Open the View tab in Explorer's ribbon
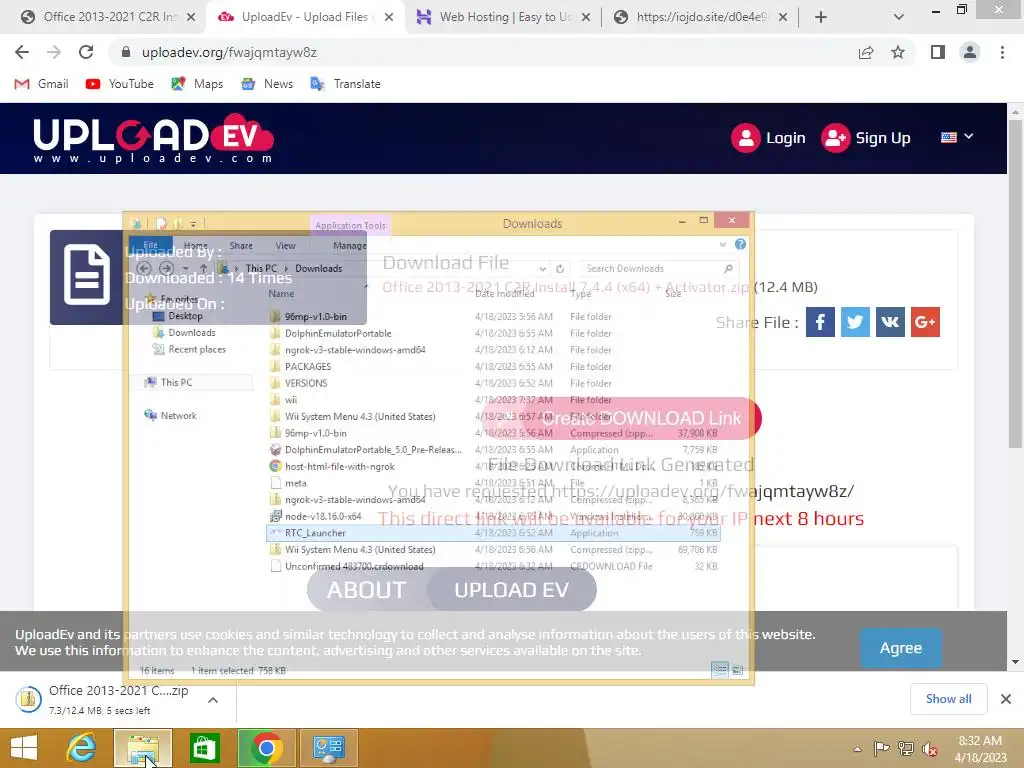 point(285,246)
